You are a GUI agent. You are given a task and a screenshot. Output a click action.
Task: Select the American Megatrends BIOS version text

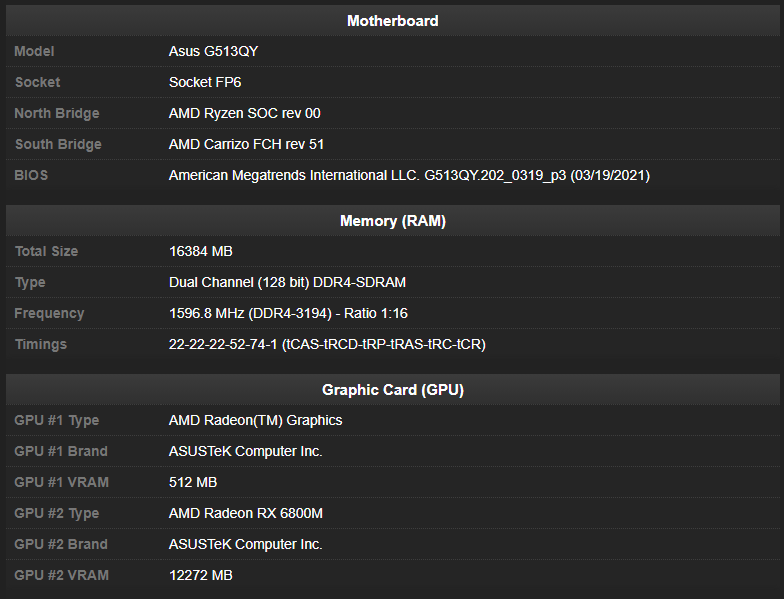point(409,175)
